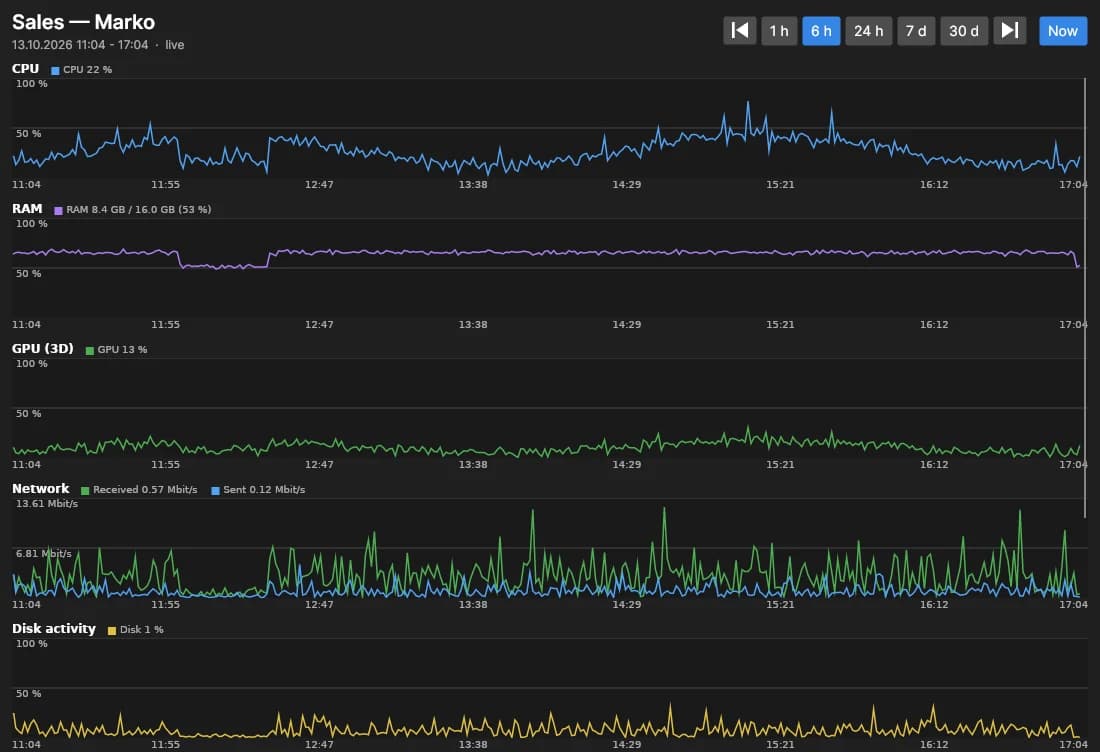1100x752 pixels.
Task: Click the 15:21 time label under CPU chart
Action: click(x=780, y=184)
